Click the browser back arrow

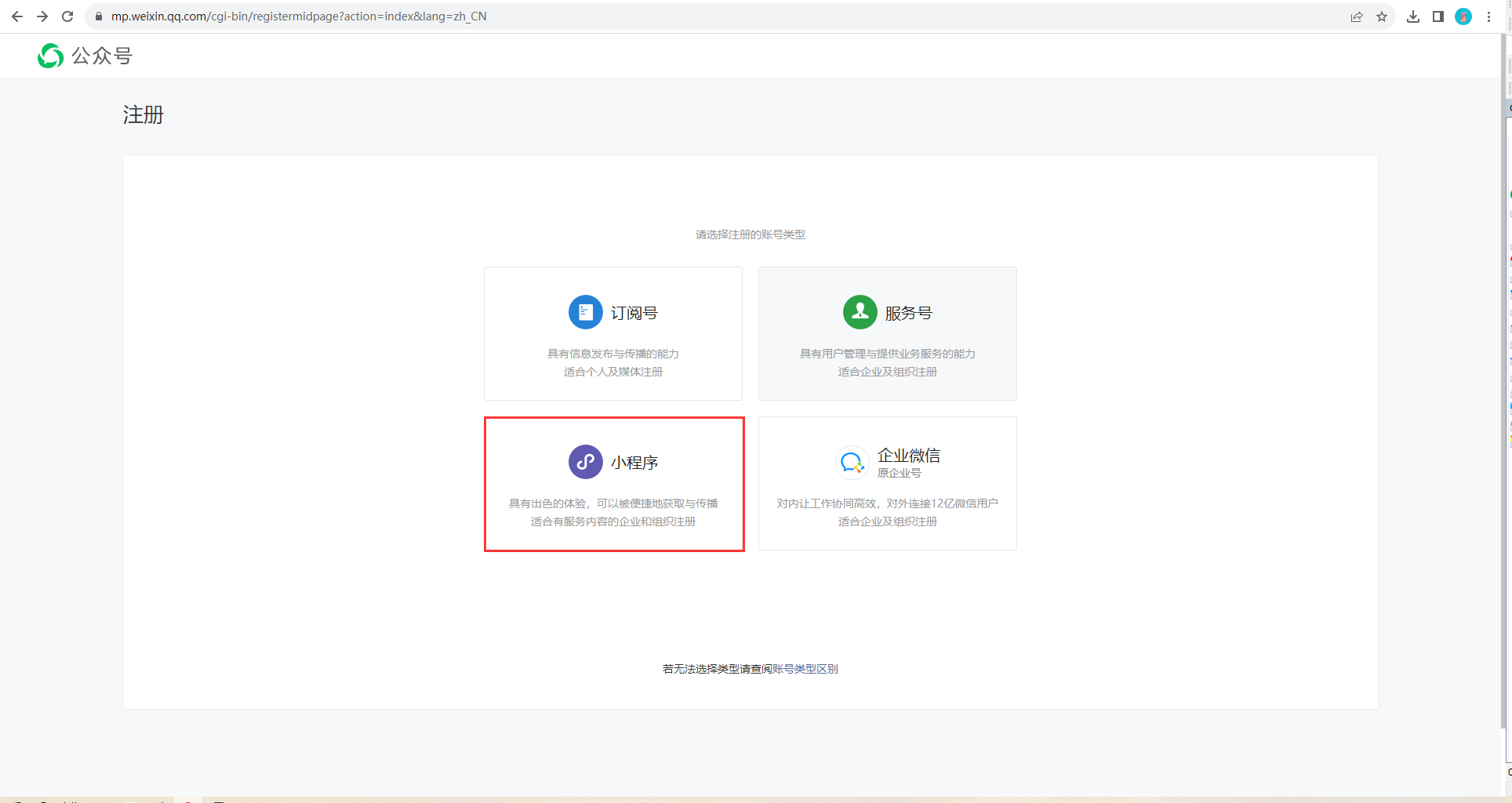16,16
